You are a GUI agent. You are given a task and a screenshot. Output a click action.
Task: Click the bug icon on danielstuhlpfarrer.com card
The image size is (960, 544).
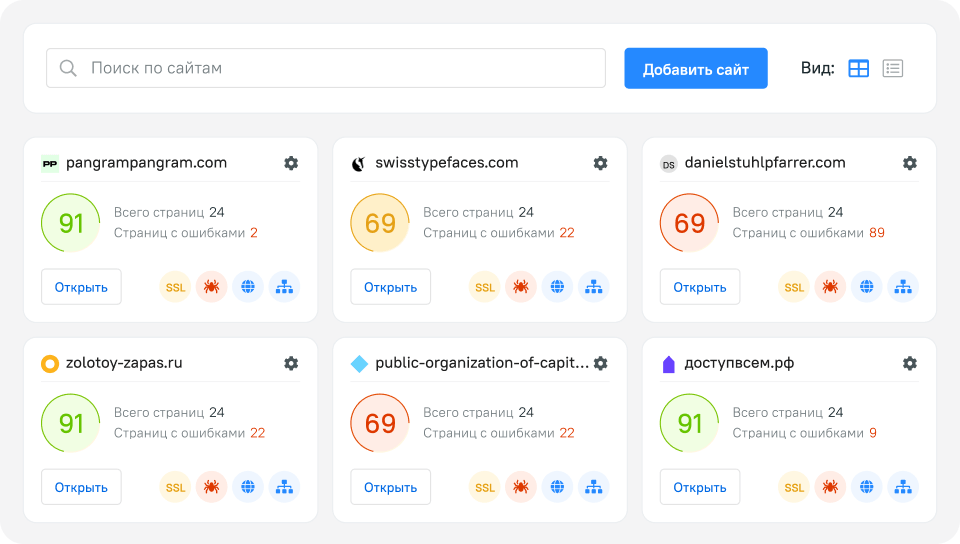point(830,287)
